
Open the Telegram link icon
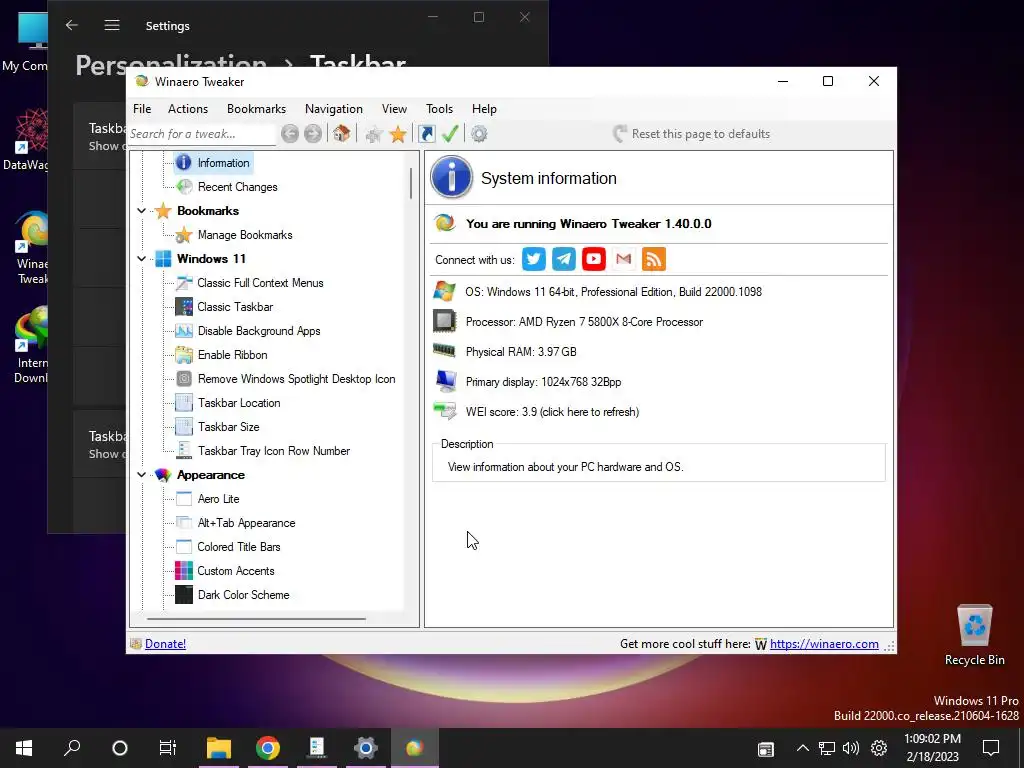pyautogui.click(x=564, y=259)
